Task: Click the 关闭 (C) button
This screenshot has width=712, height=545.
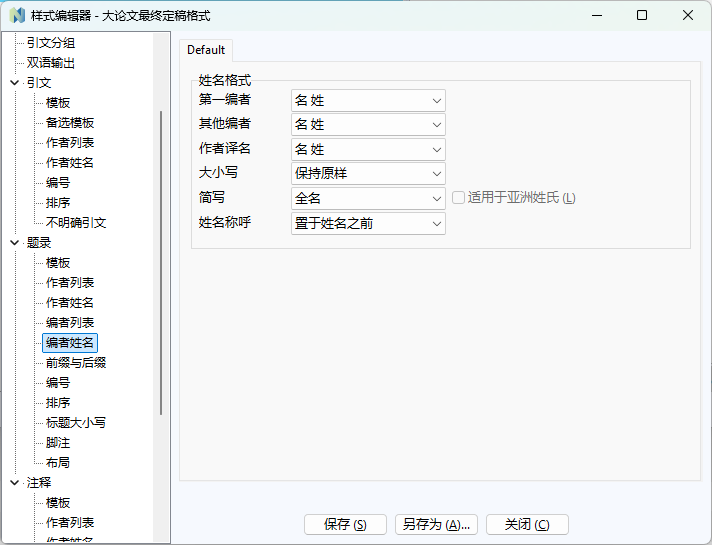Action: (x=527, y=525)
